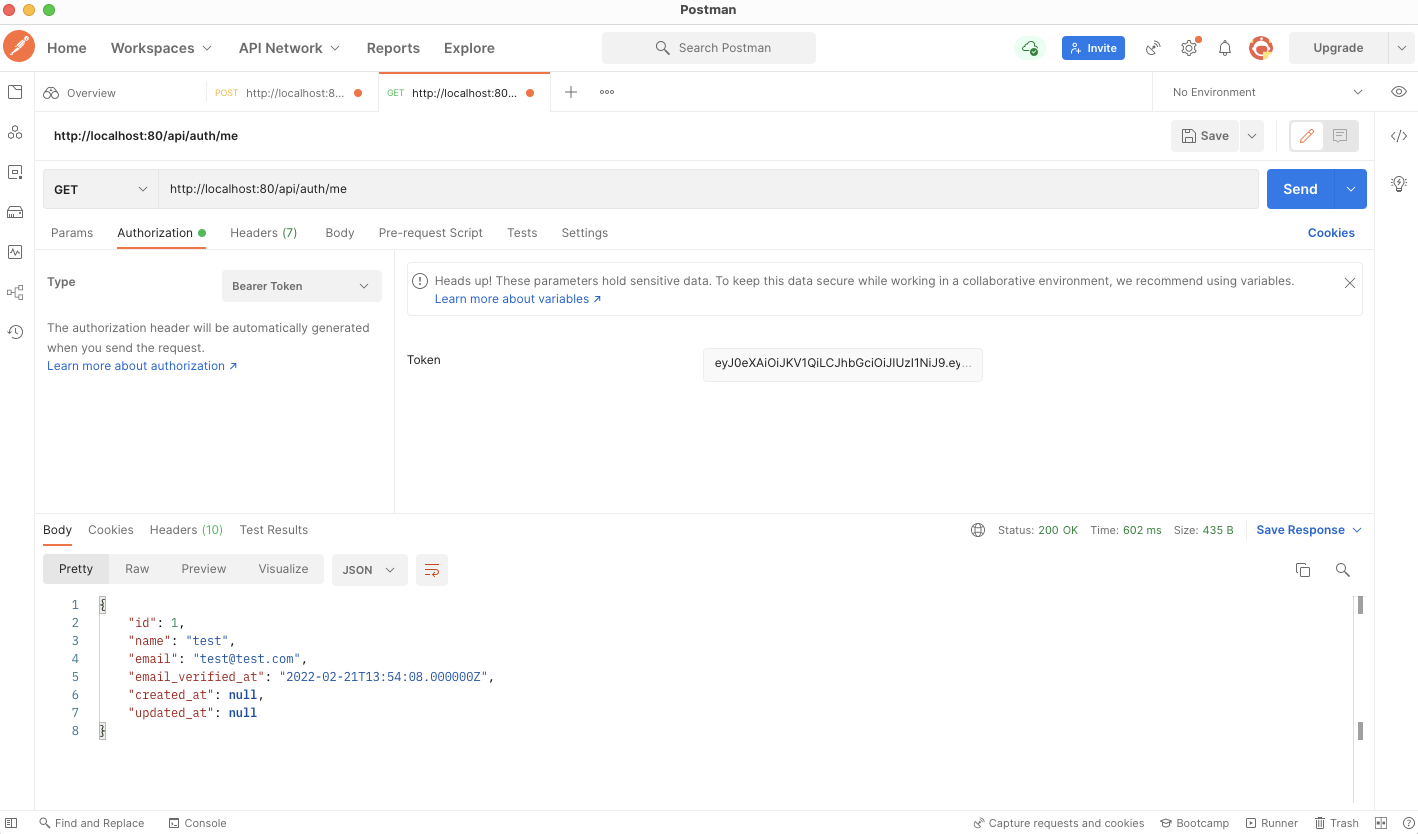
Task: Open the tab options ellipsis menu
Action: click(607, 92)
